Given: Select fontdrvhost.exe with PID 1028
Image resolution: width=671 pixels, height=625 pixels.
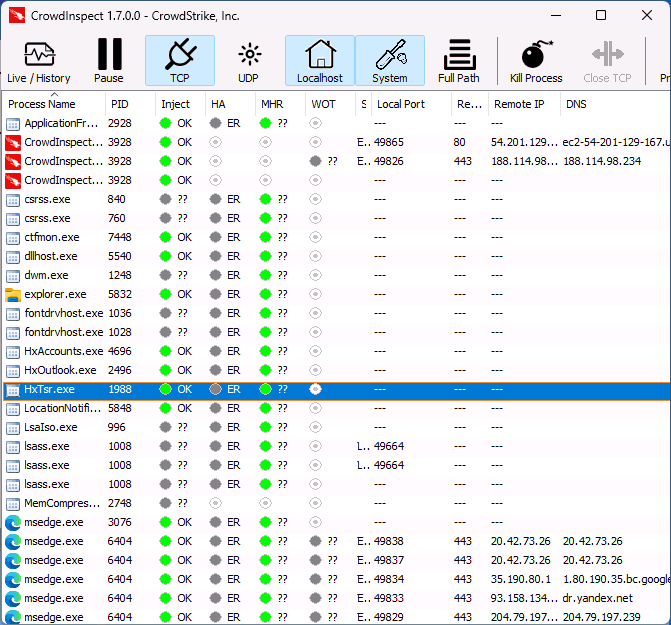Looking at the screenshot, I should tap(337, 332).
